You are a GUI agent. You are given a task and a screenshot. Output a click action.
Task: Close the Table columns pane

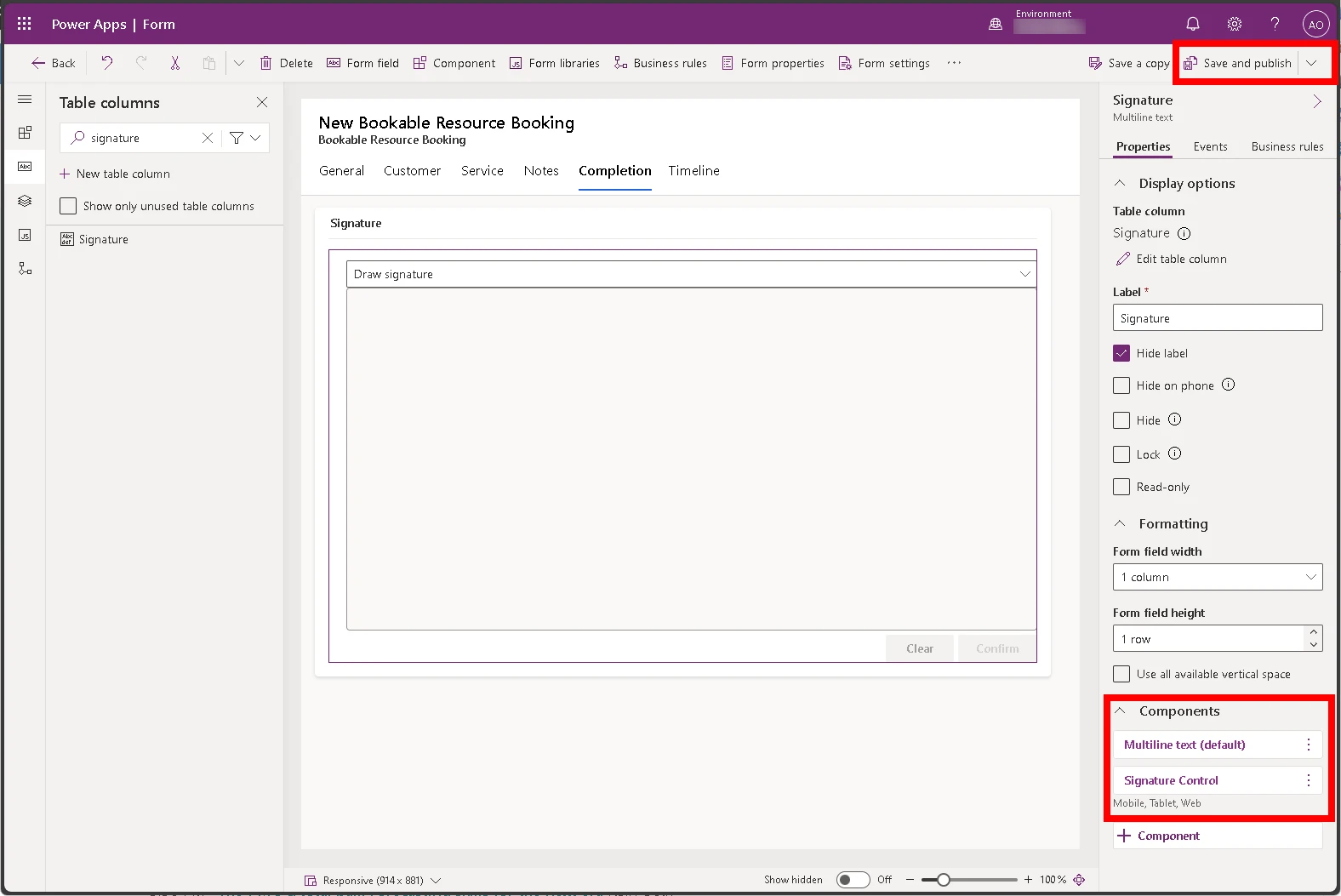pos(262,102)
